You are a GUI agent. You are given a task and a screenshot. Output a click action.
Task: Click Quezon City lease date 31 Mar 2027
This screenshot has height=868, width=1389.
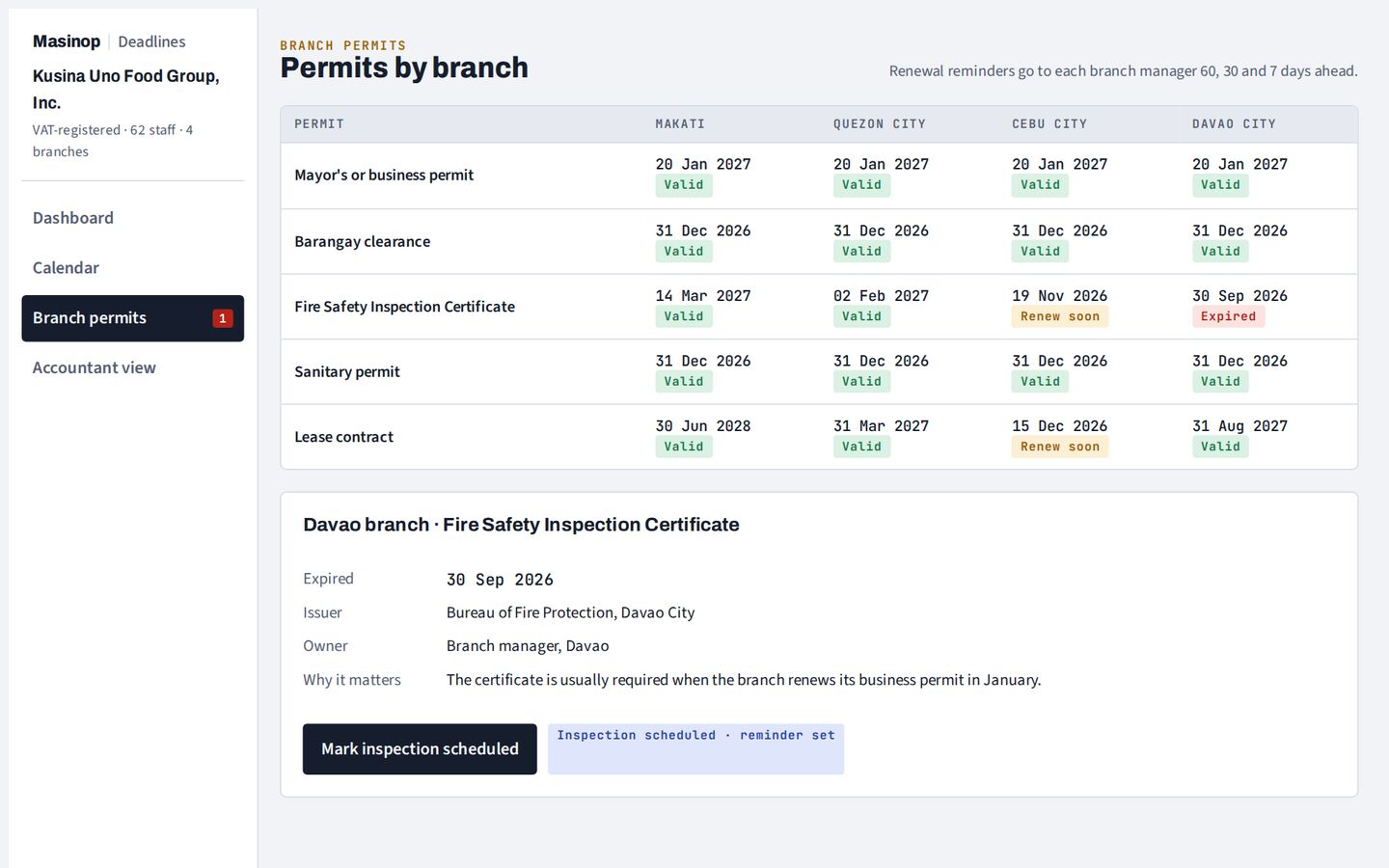882,426
